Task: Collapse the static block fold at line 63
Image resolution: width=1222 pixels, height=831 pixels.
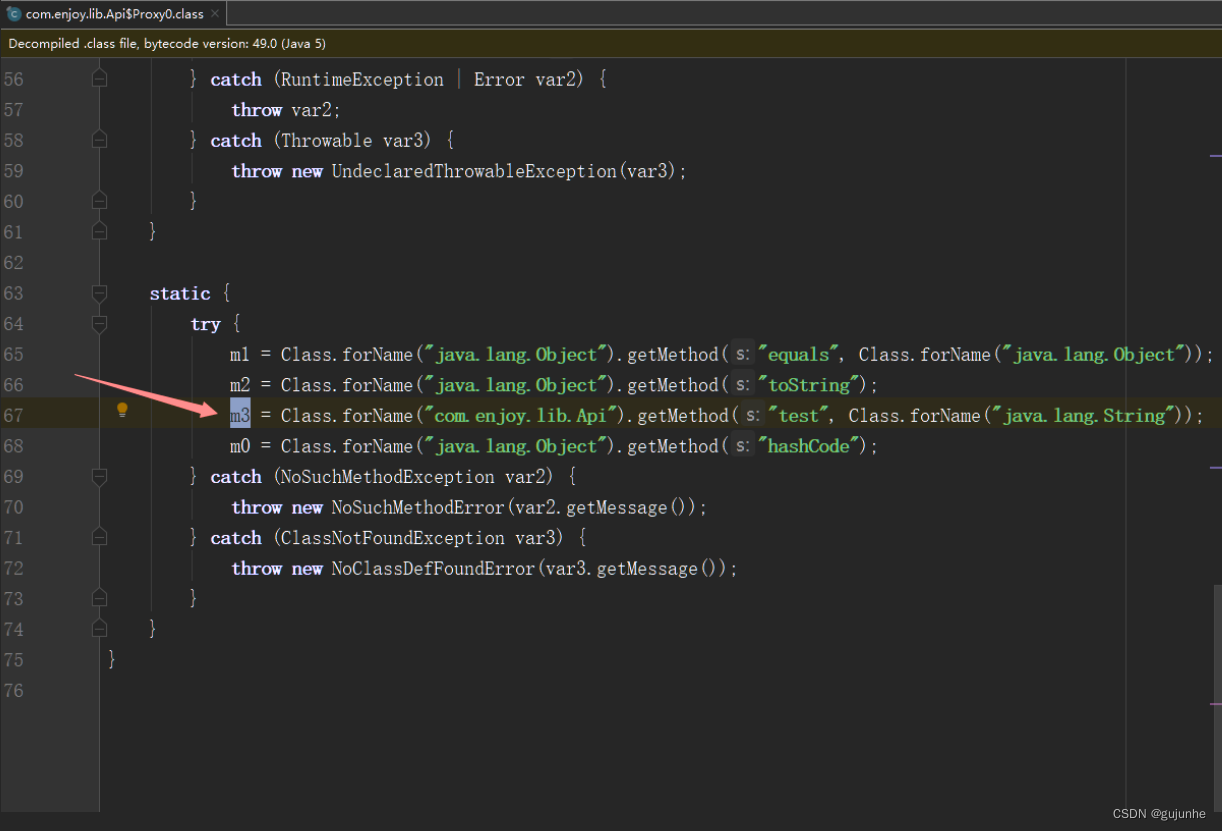Action: 99,293
